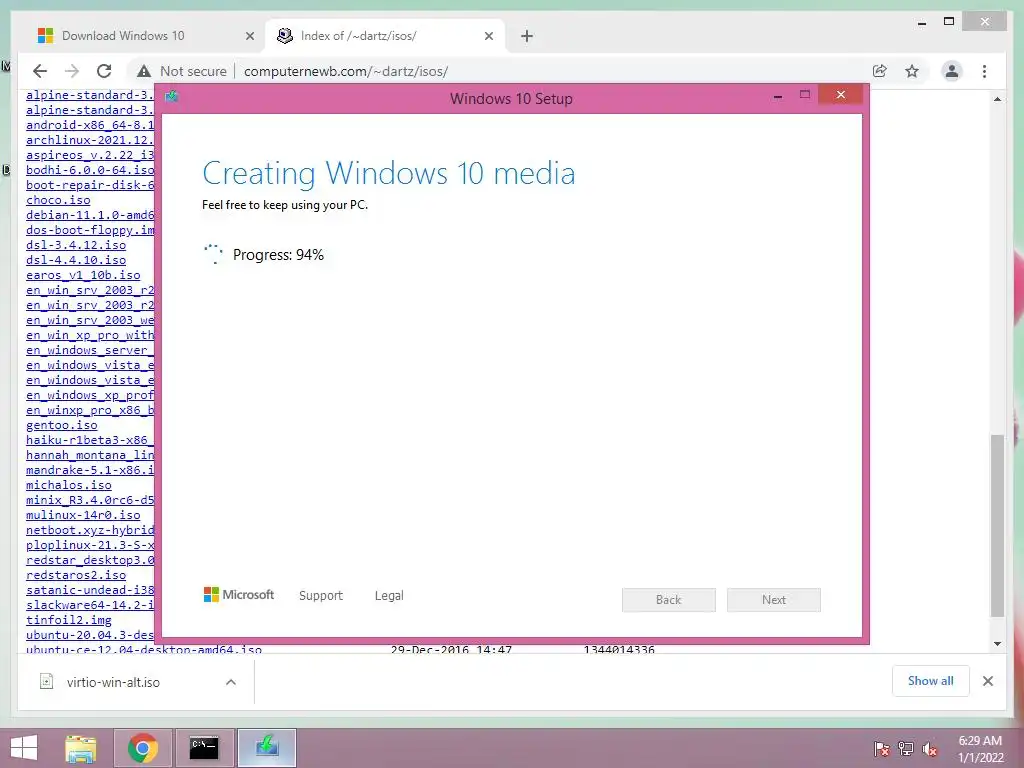
Task: Click scroll down arrow of page scrollbar
Action: (x=997, y=644)
